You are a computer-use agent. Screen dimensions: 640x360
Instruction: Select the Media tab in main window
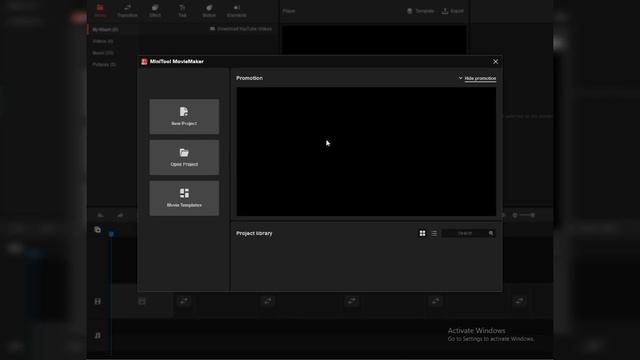tap(100, 11)
